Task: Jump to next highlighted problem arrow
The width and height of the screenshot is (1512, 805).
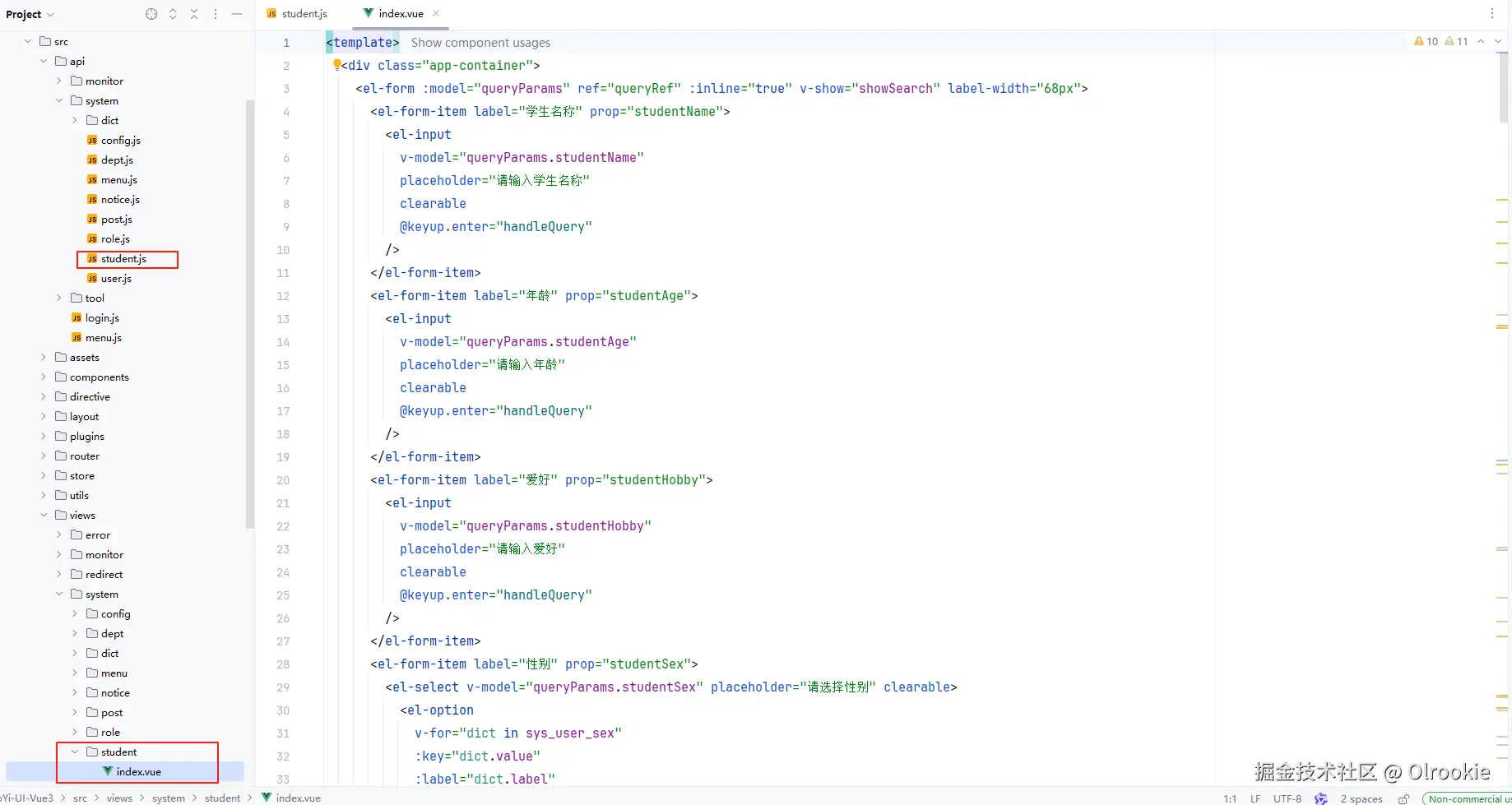Action: click(1498, 41)
